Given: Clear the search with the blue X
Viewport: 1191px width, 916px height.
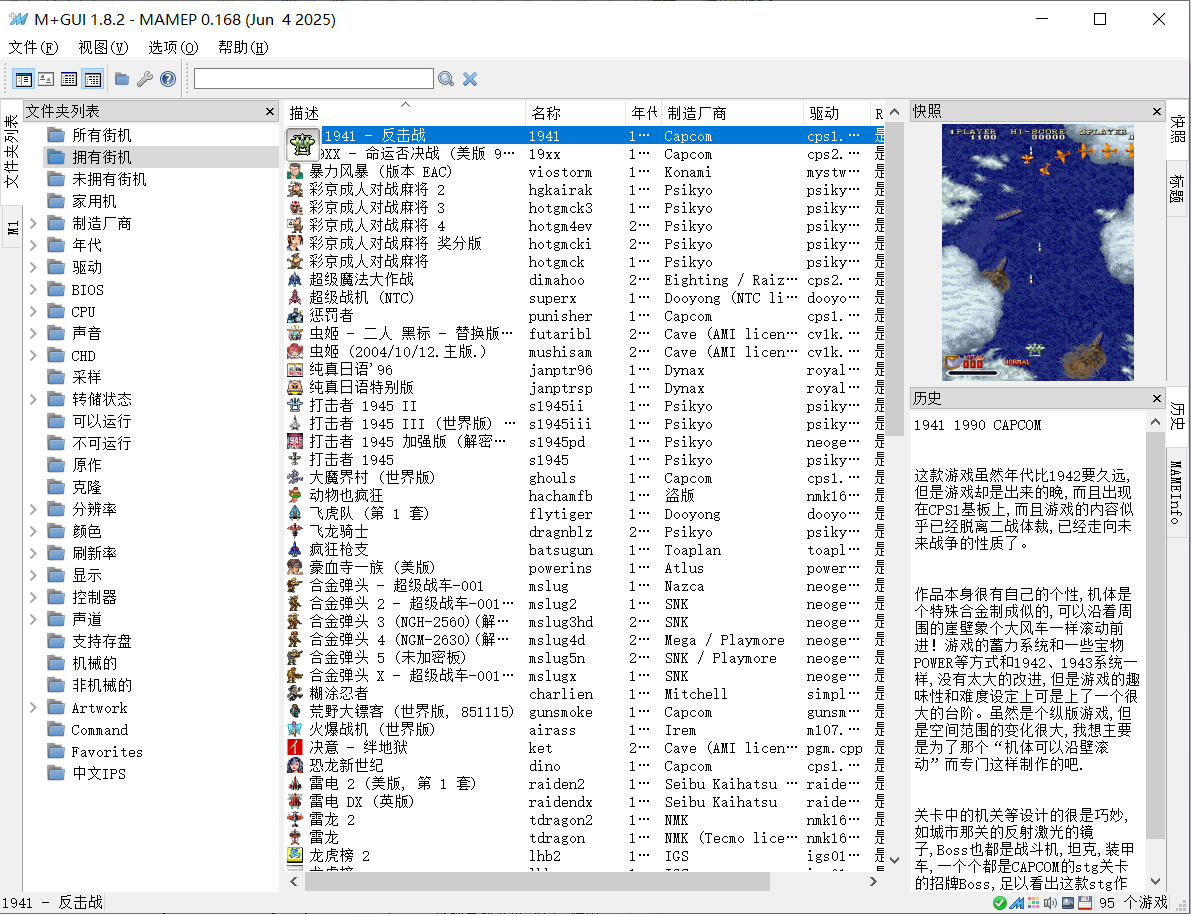Looking at the screenshot, I should pos(470,78).
